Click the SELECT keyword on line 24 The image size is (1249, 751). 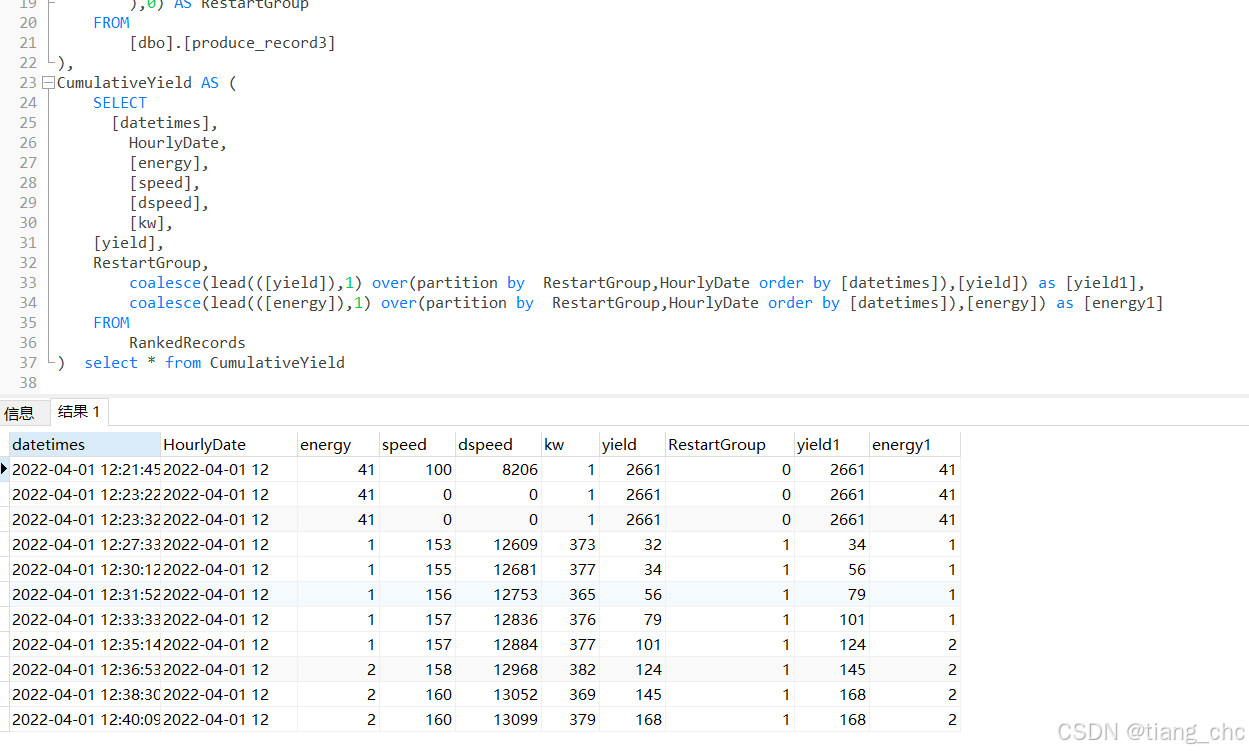(x=120, y=103)
